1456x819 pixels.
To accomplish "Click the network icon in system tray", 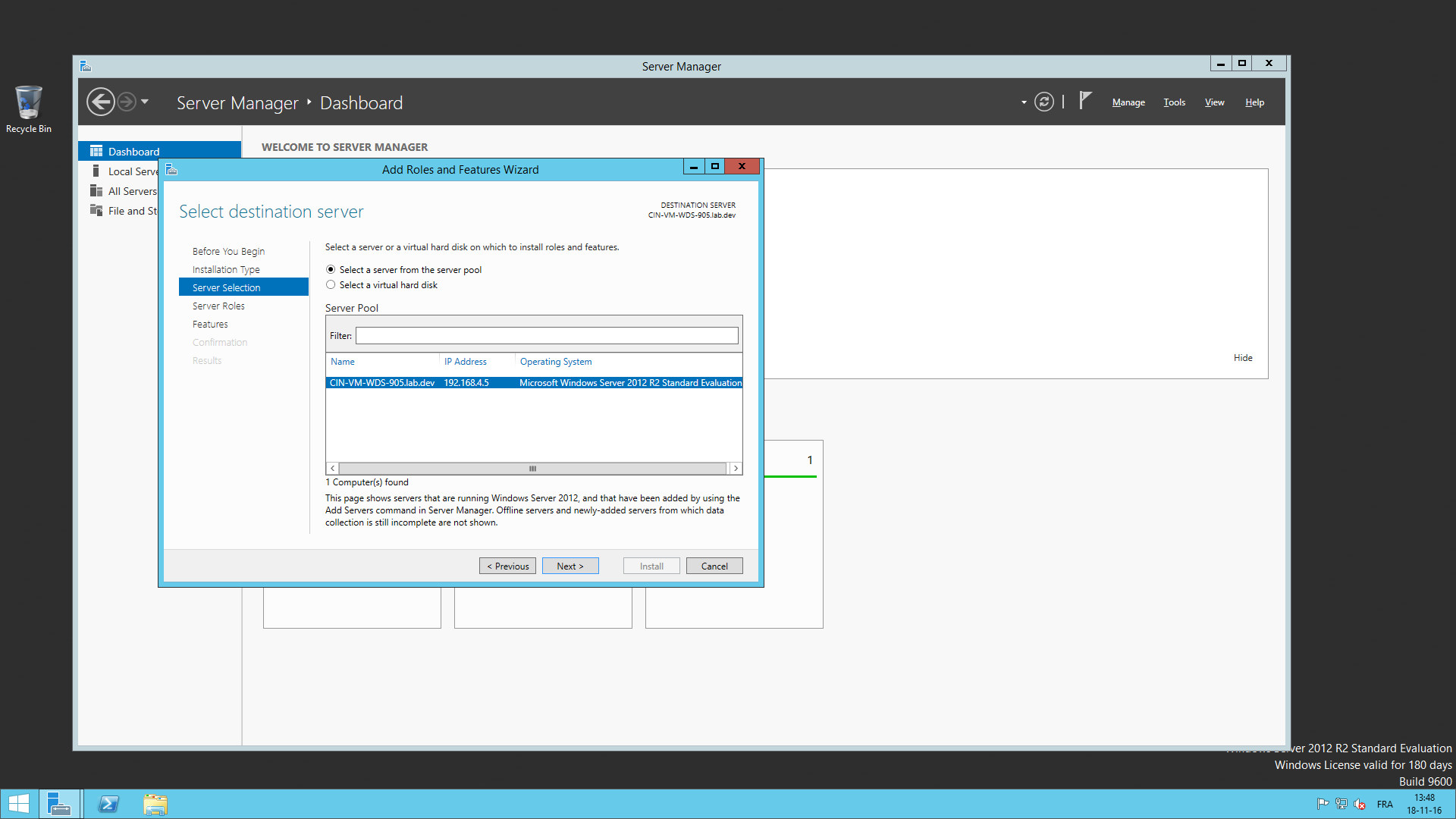I will pos(1341,804).
